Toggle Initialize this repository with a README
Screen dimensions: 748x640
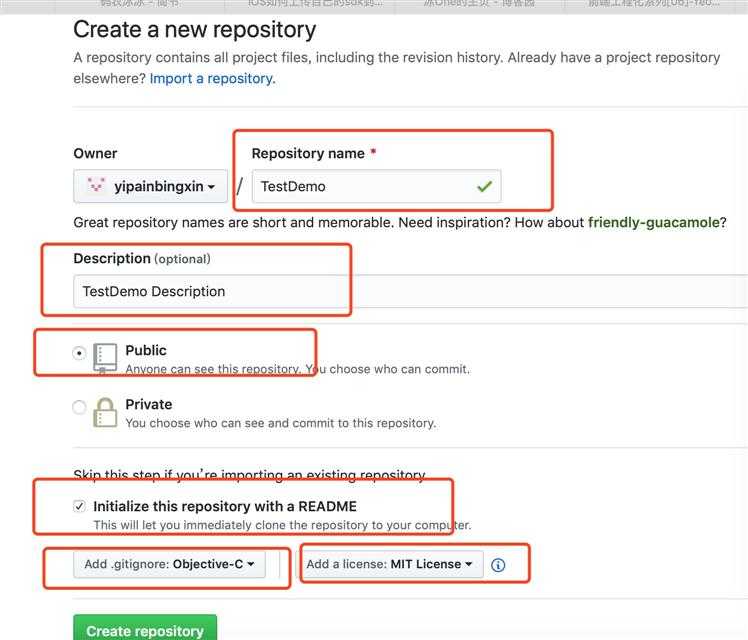point(80,507)
